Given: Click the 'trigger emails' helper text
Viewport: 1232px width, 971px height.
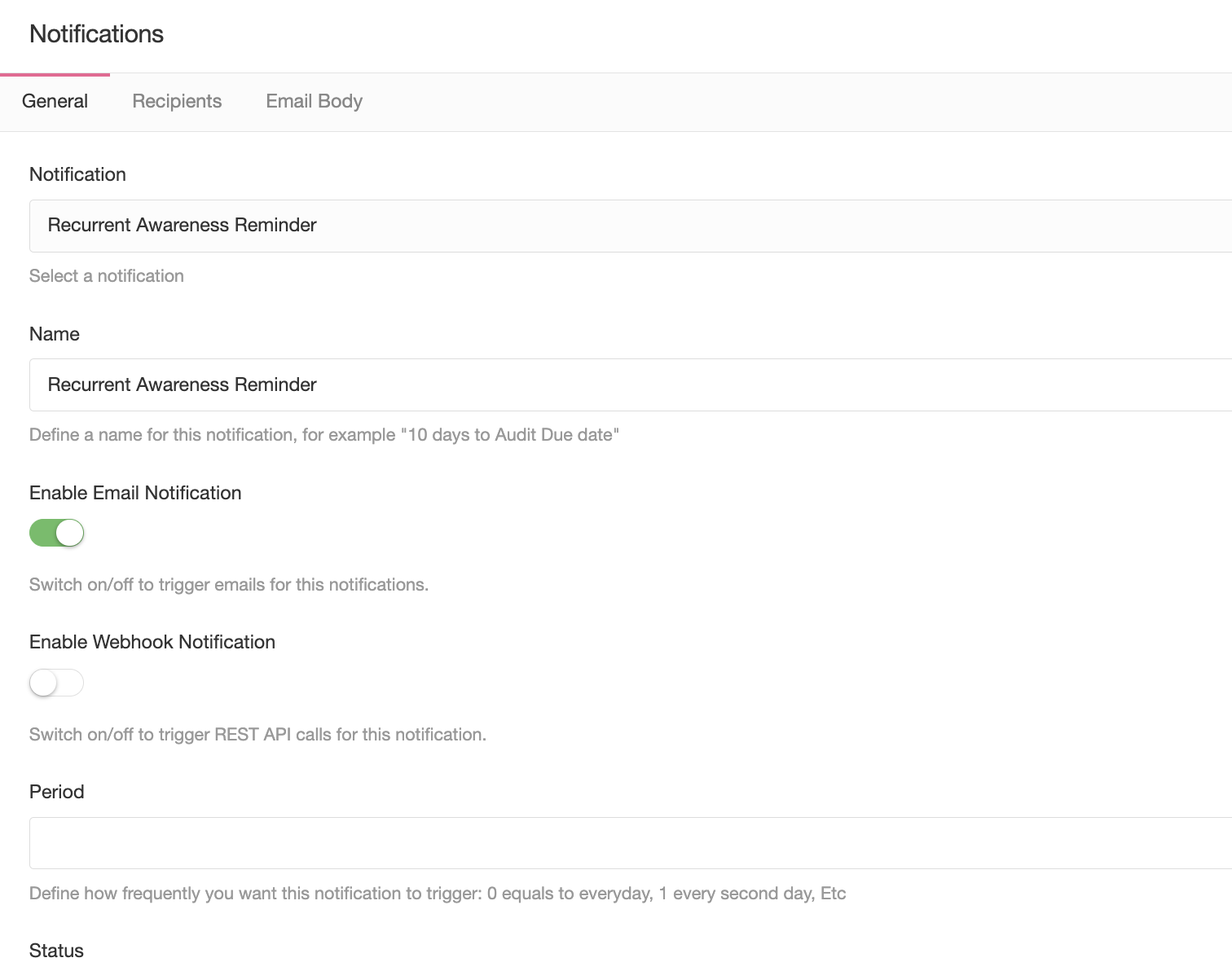Looking at the screenshot, I should pos(229,585).
